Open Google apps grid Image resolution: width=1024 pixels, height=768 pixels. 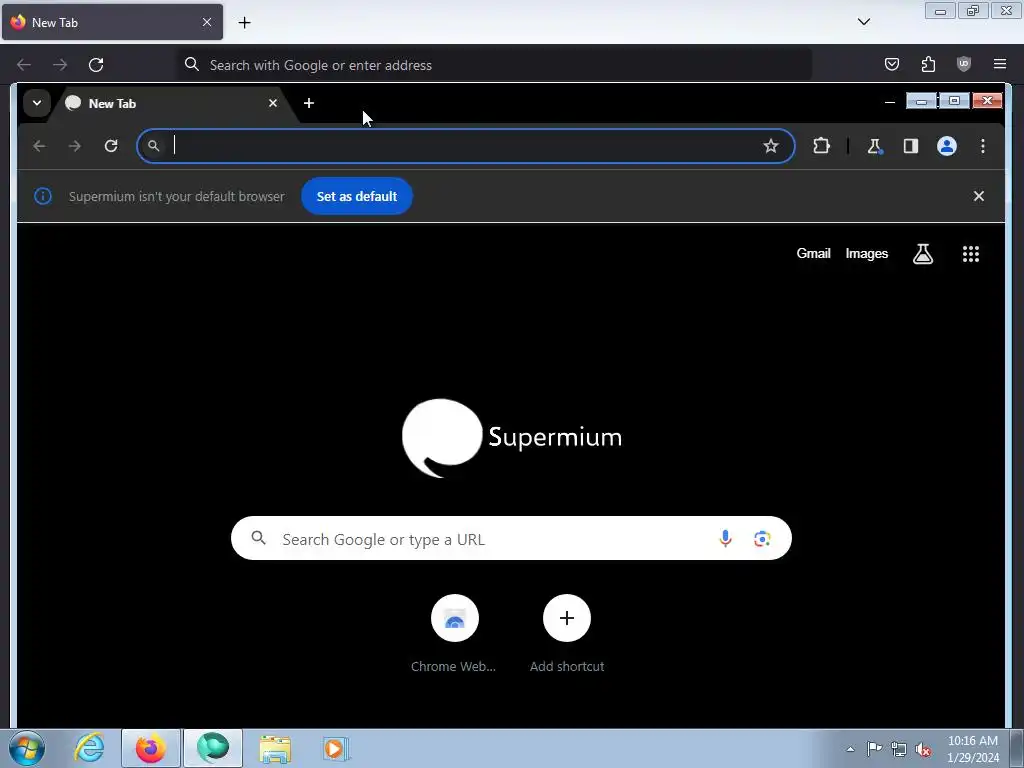tap(970, 253)
